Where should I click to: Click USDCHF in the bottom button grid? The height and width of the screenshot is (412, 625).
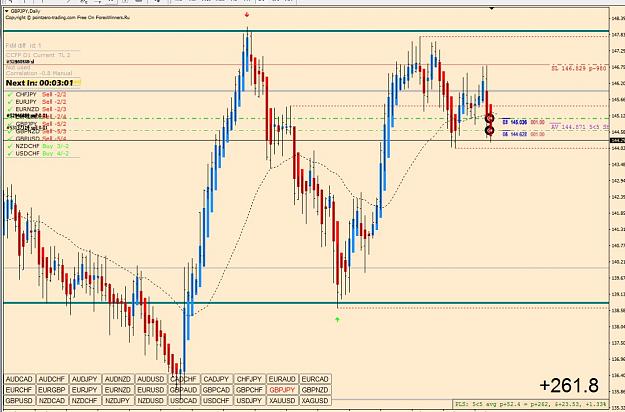coord(216,400)
